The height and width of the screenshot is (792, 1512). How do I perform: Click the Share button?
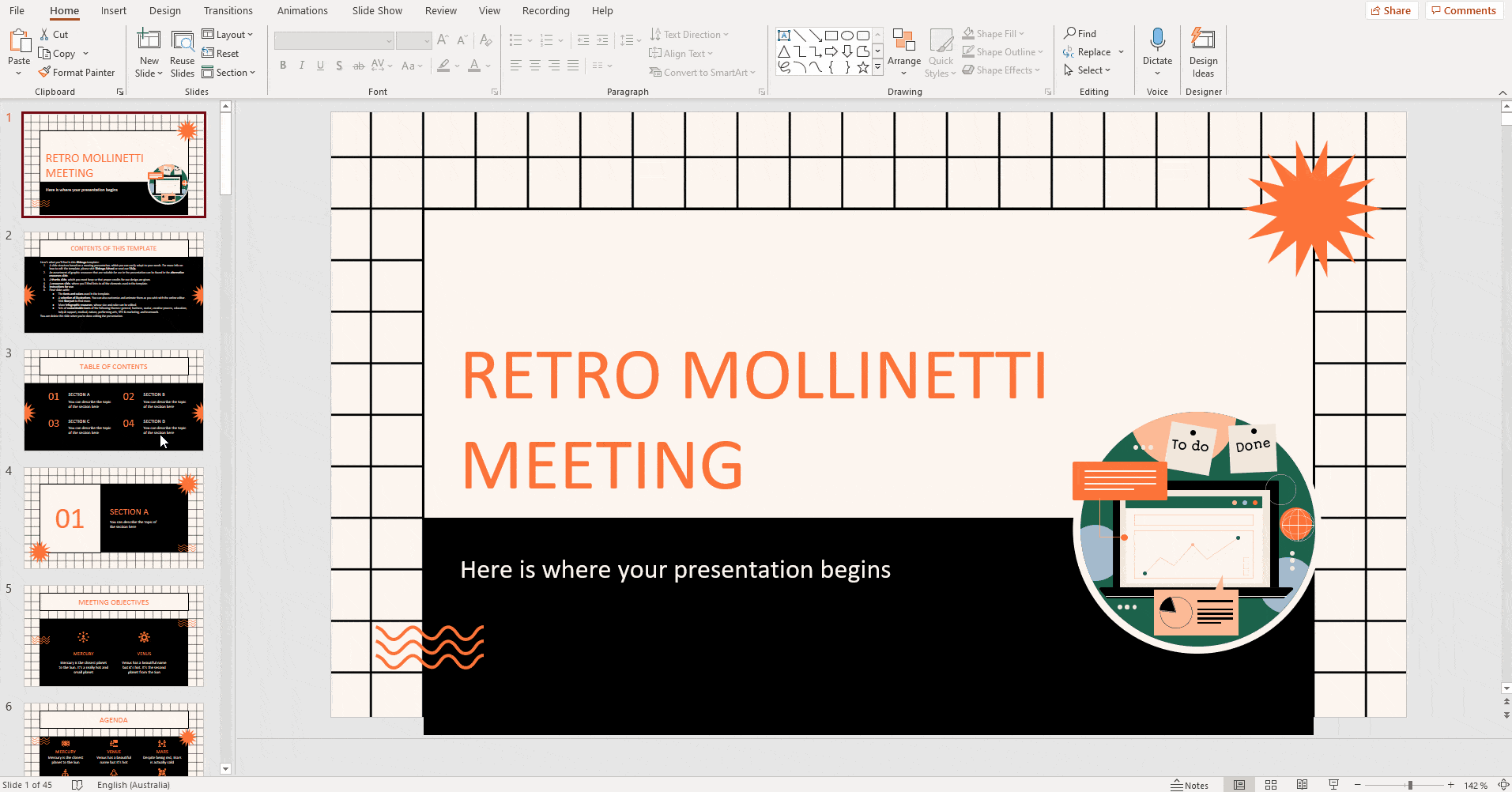(1391, 10)
